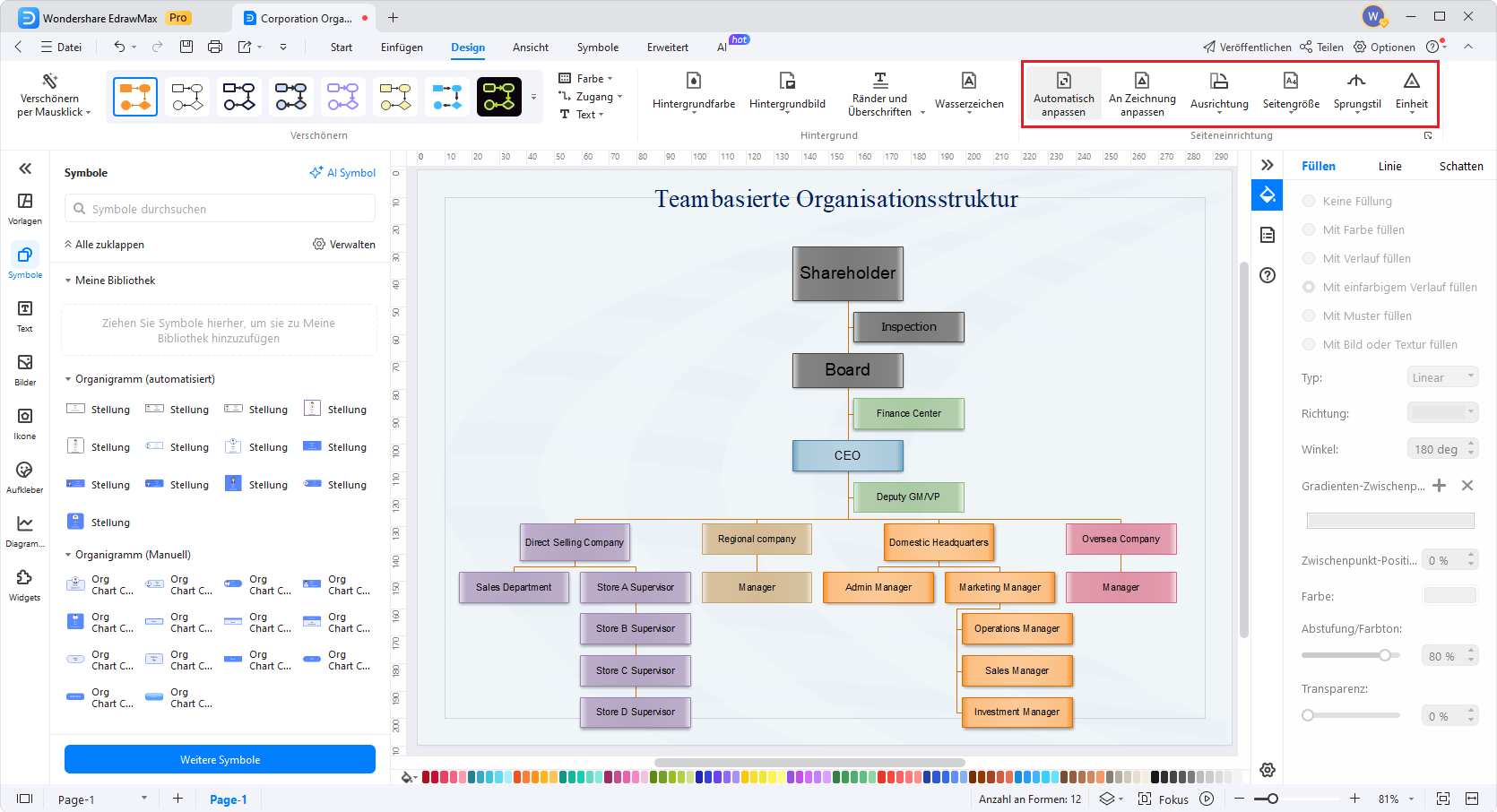Viewport: 1497px width, 812px height.
Task: Open the Diagramm panel in sidebar
Action: point(25,531)
